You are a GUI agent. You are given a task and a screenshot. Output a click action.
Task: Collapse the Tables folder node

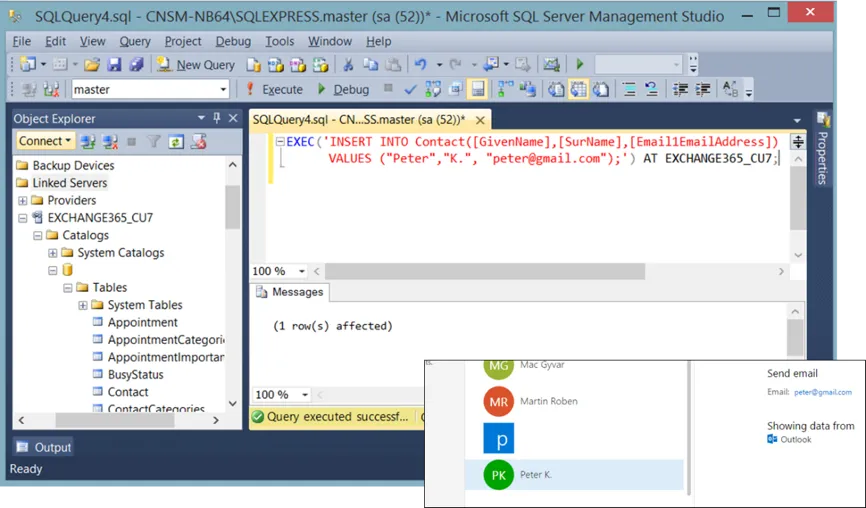click(x=67, y=288)
